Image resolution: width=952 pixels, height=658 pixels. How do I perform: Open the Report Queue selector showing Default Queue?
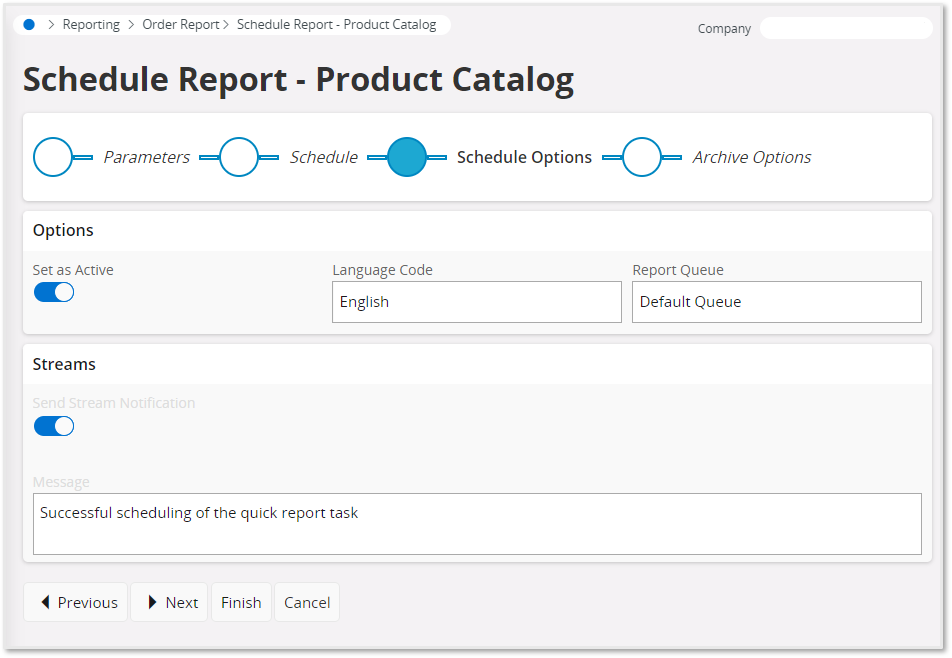pyautogui.click(x=777, y=301)
